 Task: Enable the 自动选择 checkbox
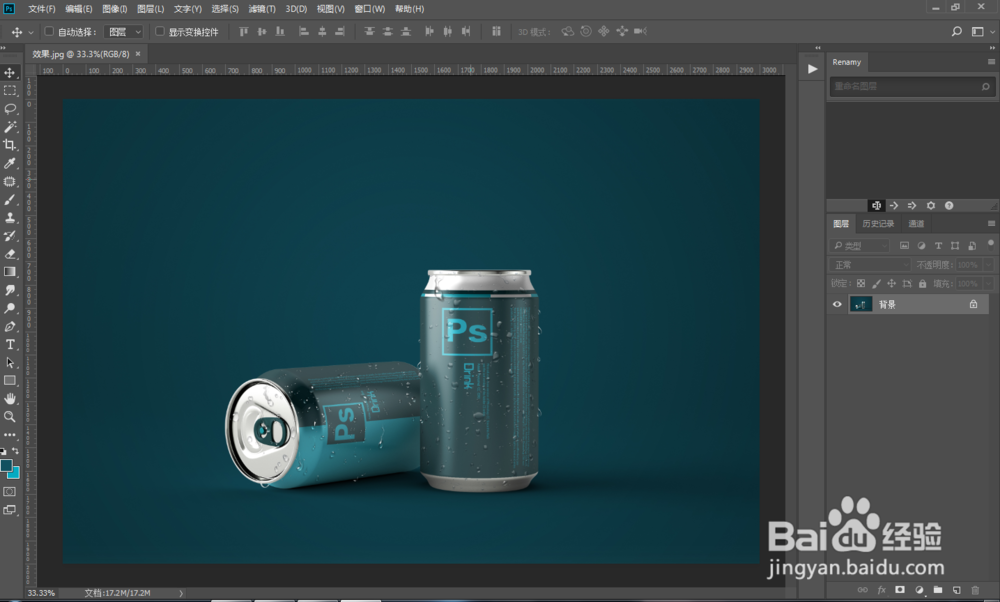(49, 31)
